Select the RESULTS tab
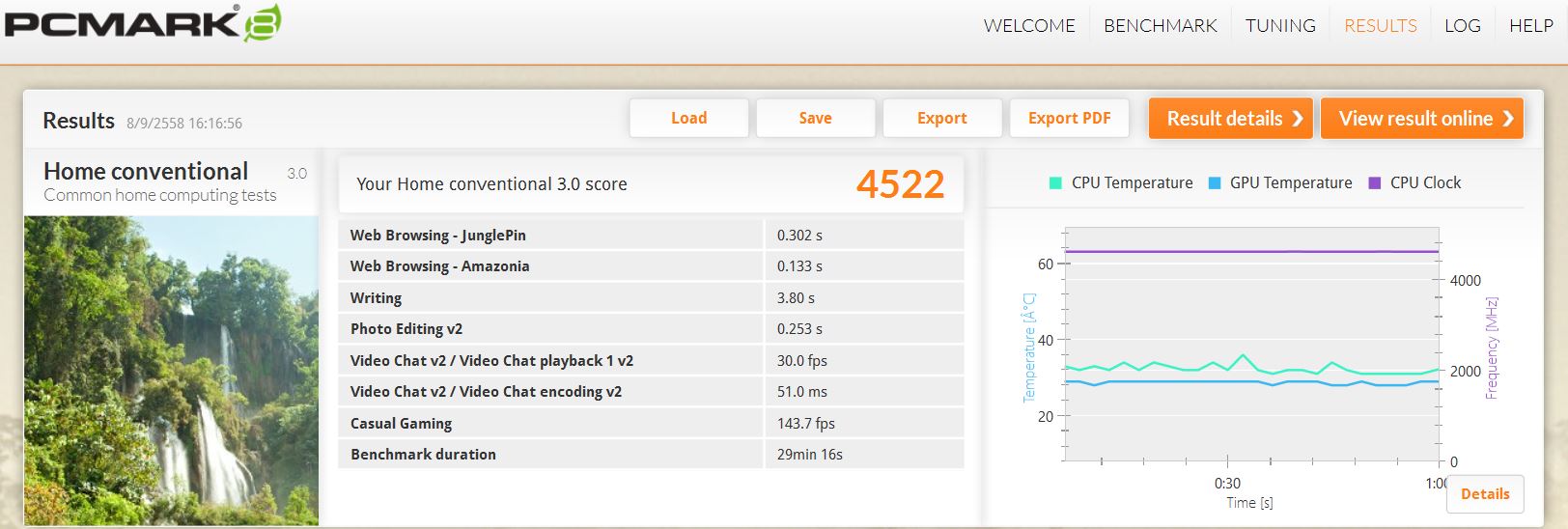1568x529 pixels. tap(1381, 26)
